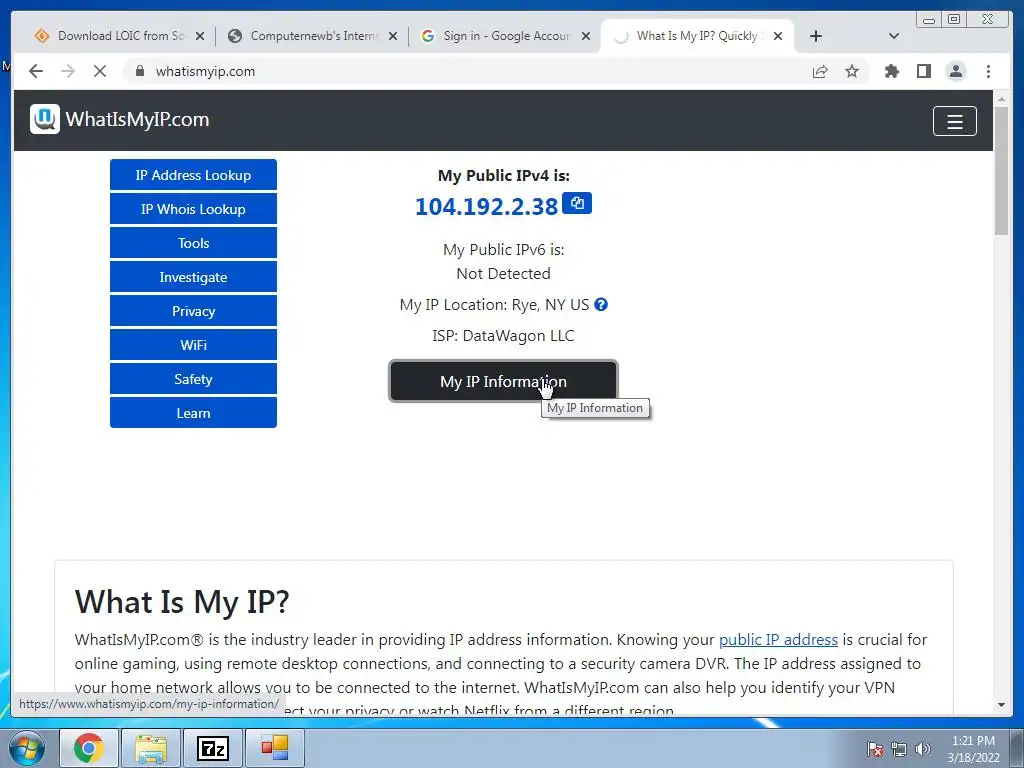
Task: Open the hamburger navigation menu
Action: (954, 121)
